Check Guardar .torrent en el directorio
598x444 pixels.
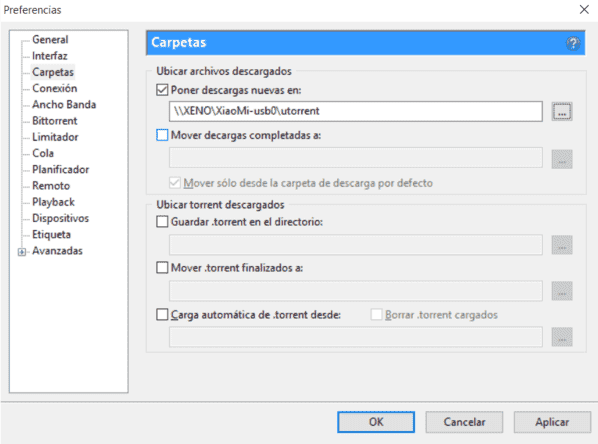[x=162, y=222]
